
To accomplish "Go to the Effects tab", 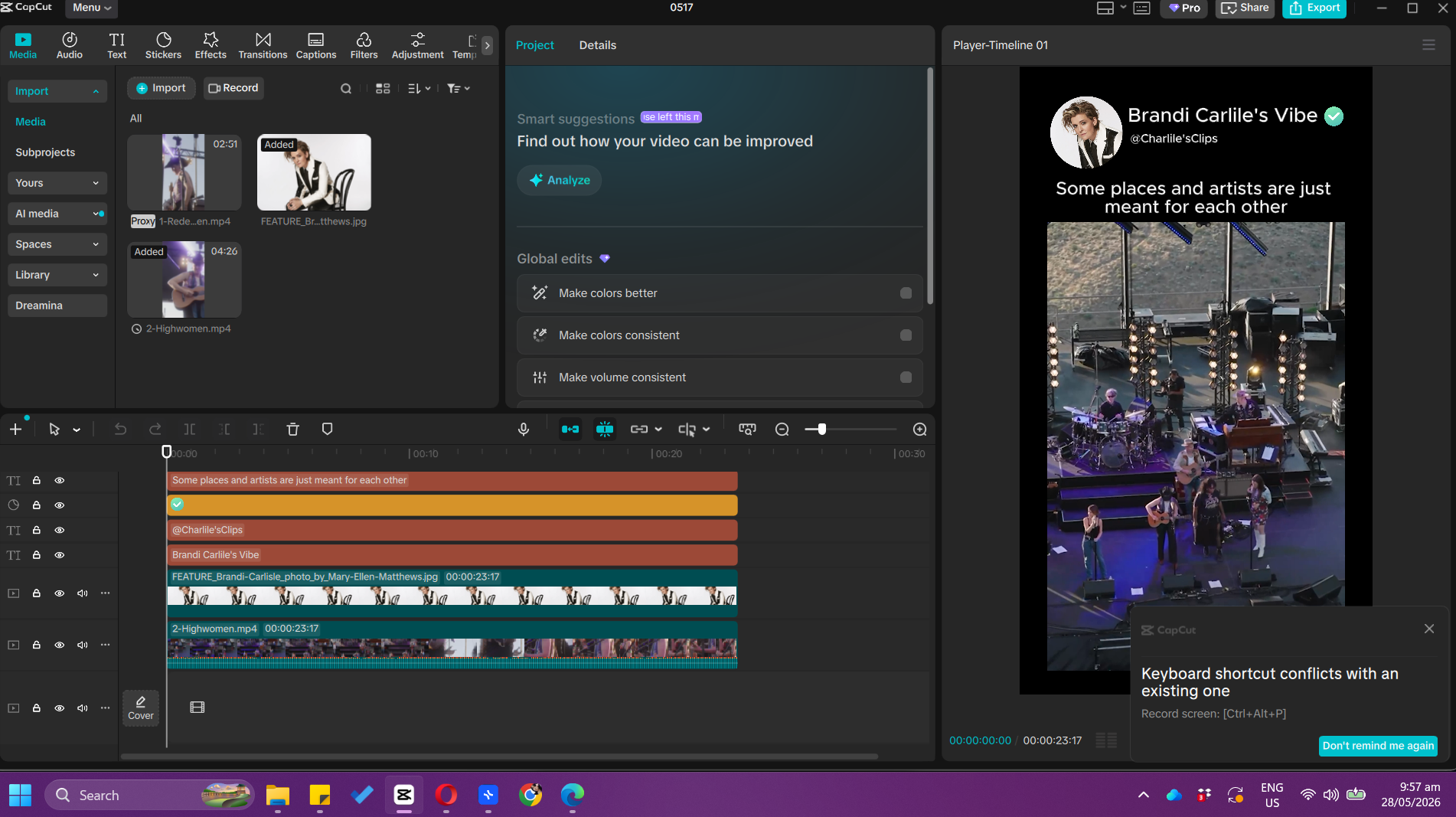I will pyautogui.click(x=211, y=45).
